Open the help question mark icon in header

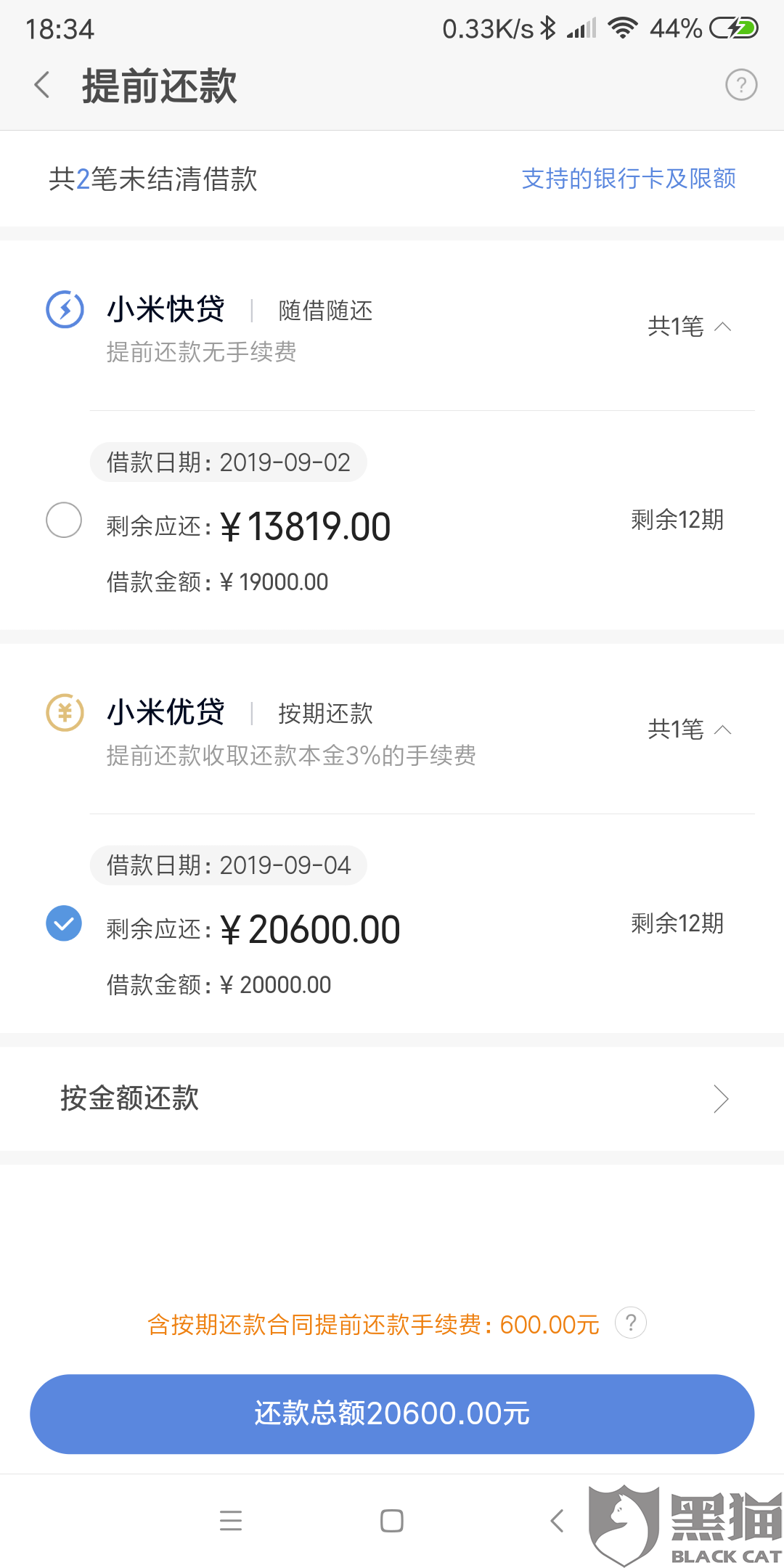[x=741, y=85]
